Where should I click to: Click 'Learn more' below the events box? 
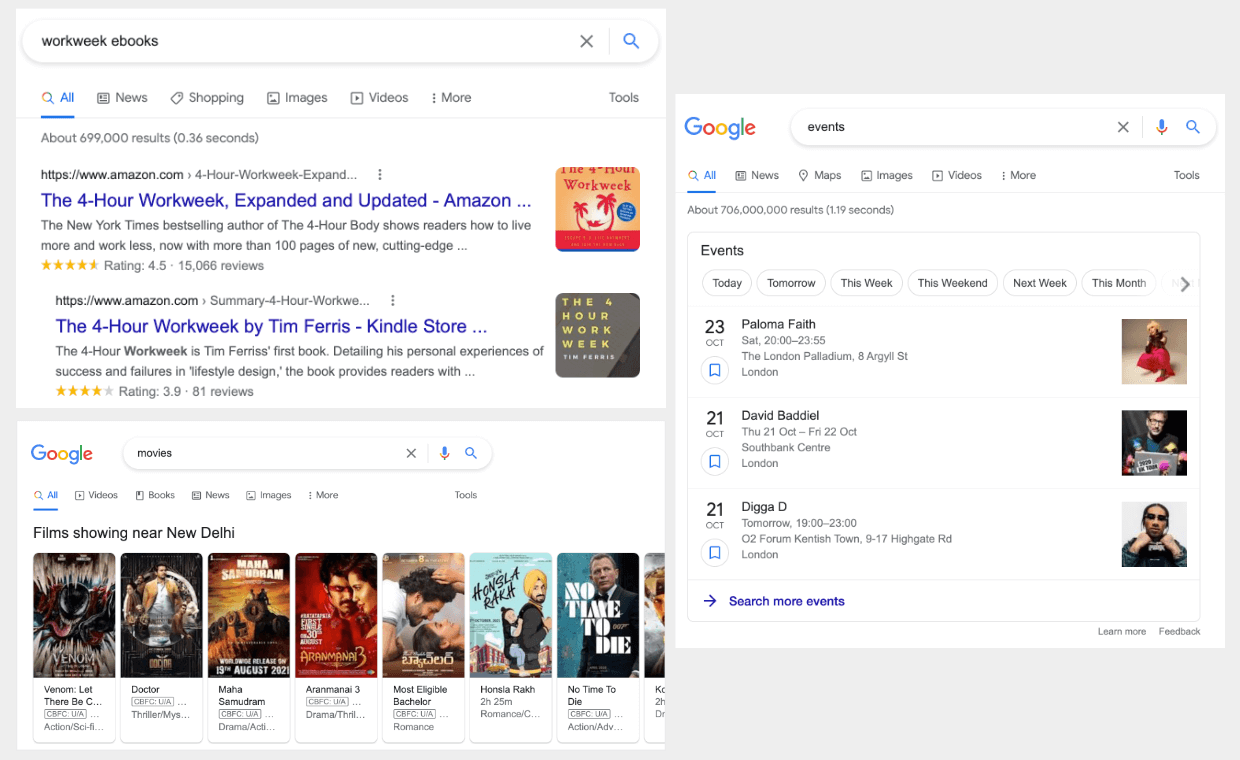[1122, 632]
